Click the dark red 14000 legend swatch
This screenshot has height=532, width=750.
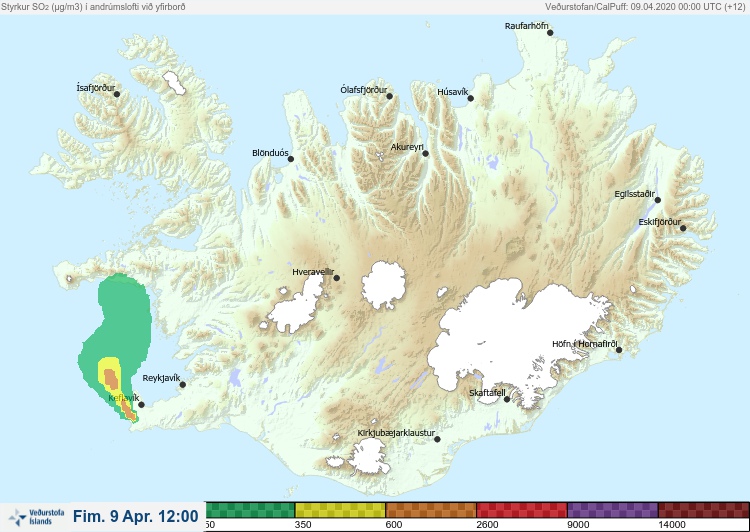[704, 510]
